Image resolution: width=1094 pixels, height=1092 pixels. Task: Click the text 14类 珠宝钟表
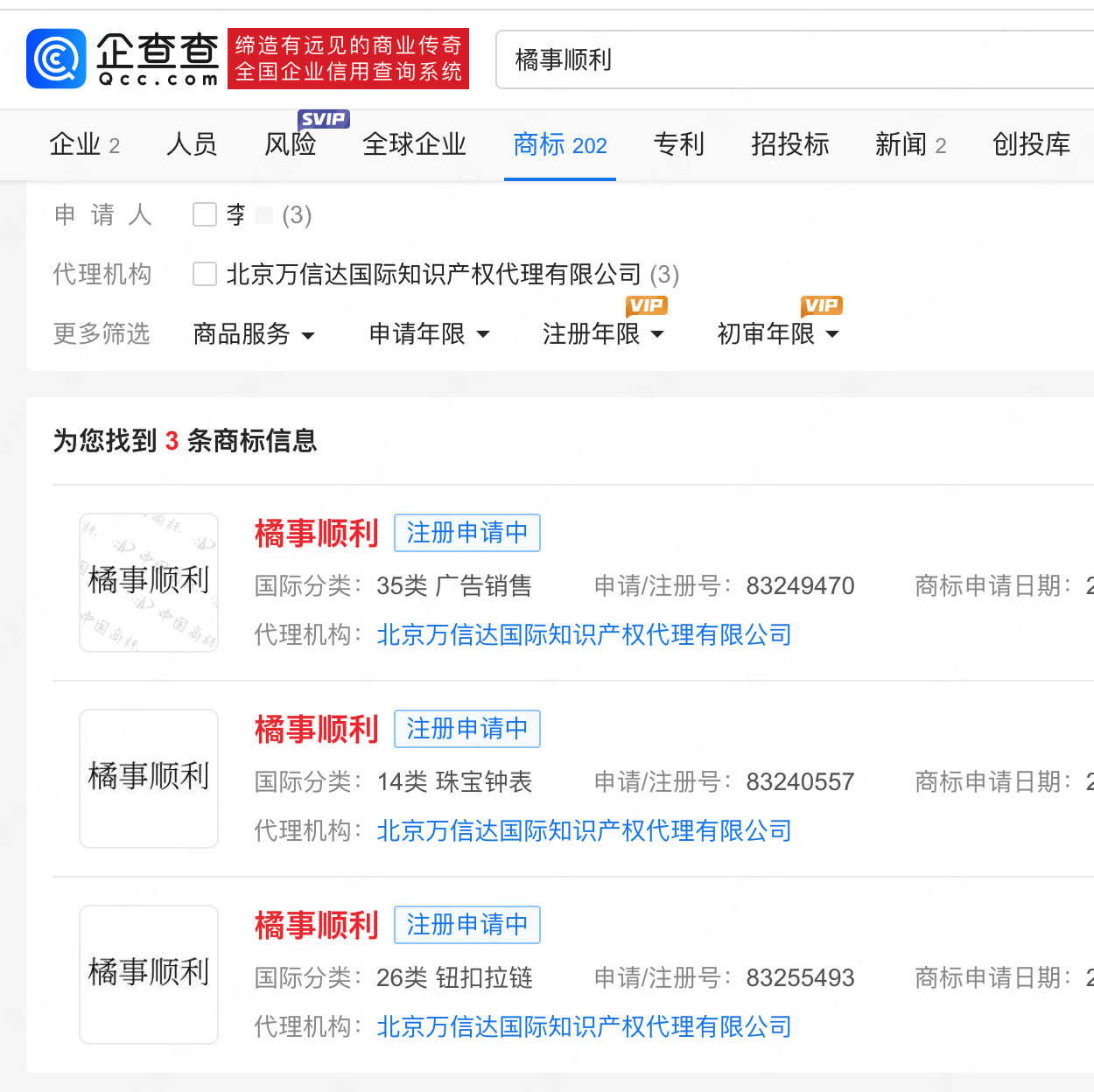(x=454, y=781)
